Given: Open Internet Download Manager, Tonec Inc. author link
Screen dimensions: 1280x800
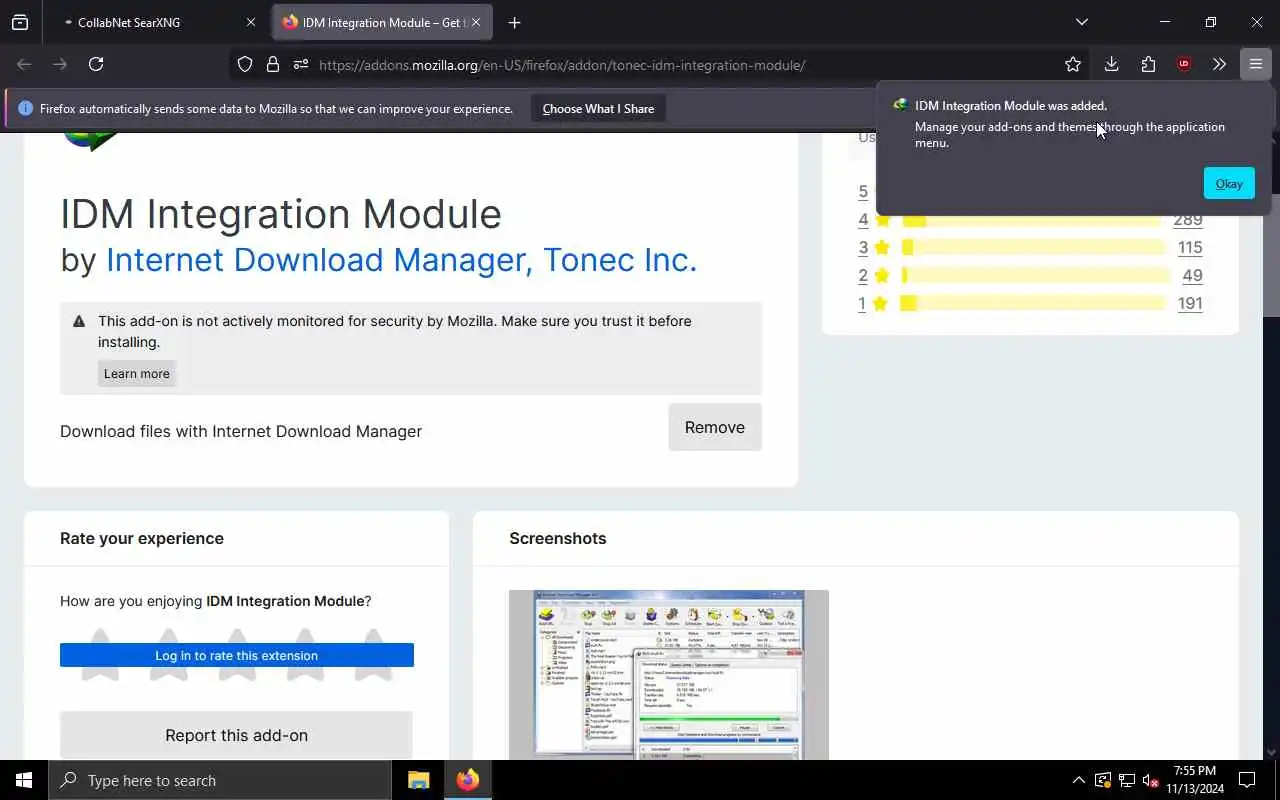Looking at the screenshot, I should 401,260.
